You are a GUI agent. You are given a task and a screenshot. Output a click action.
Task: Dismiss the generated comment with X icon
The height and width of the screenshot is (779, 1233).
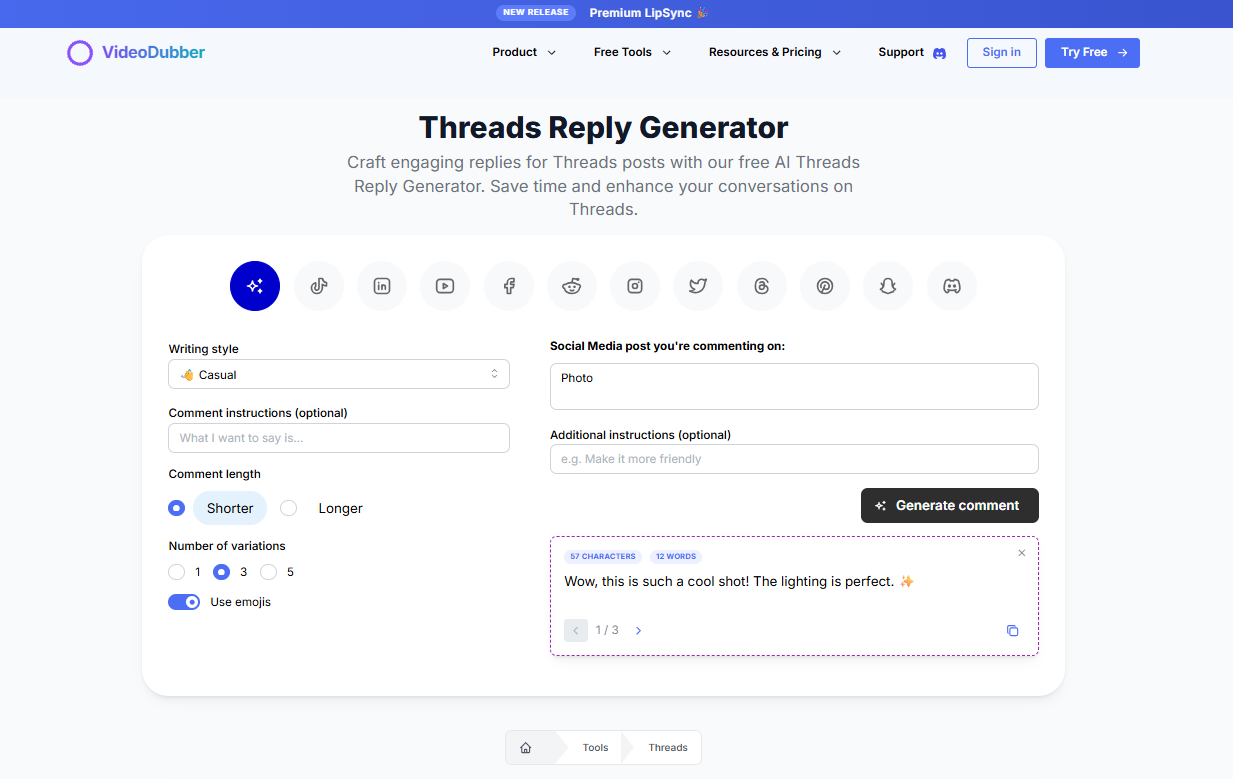click(x=1021, y=553)
